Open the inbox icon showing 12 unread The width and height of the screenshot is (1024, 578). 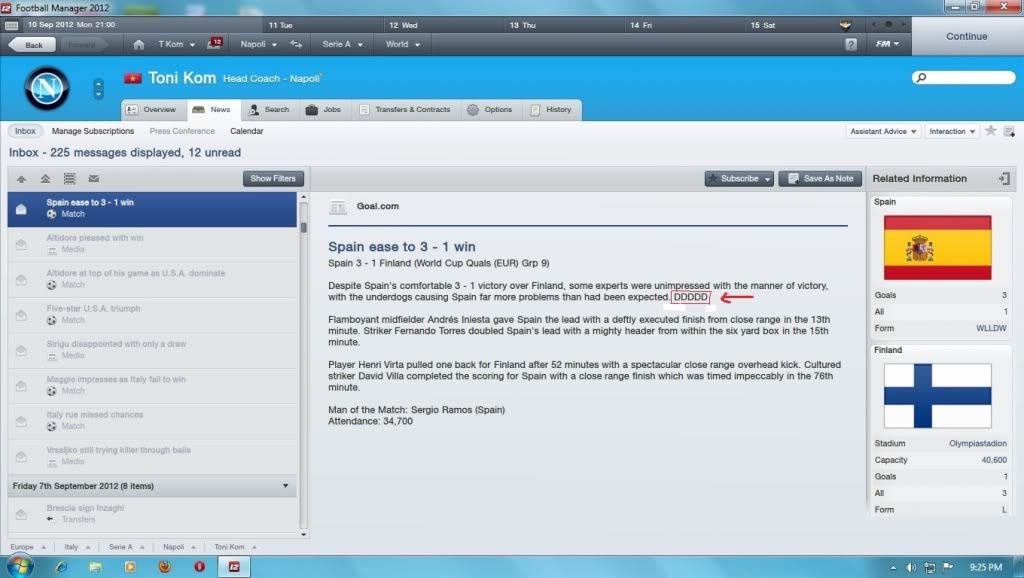coord(214,44)
